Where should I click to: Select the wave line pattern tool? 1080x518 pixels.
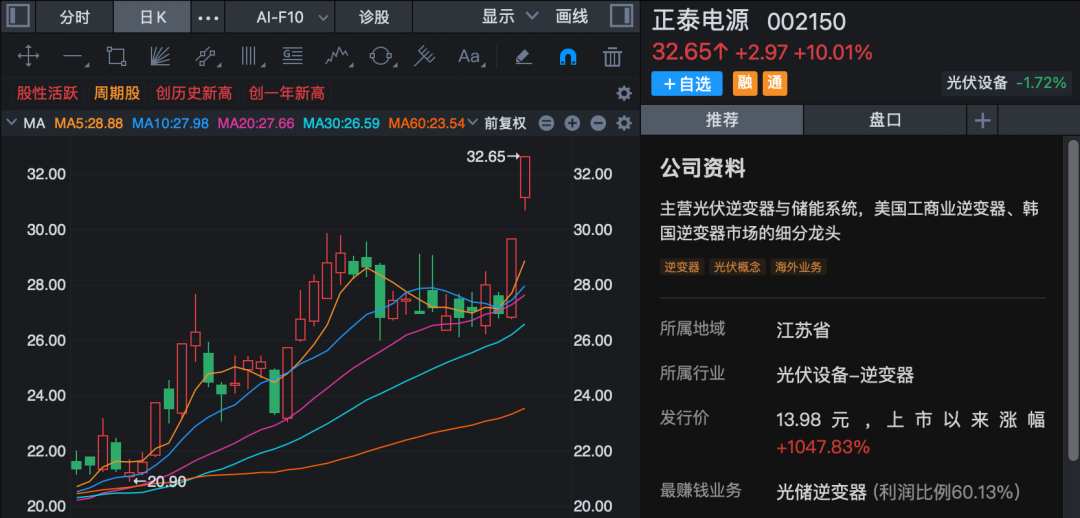[x=337, y=57]
